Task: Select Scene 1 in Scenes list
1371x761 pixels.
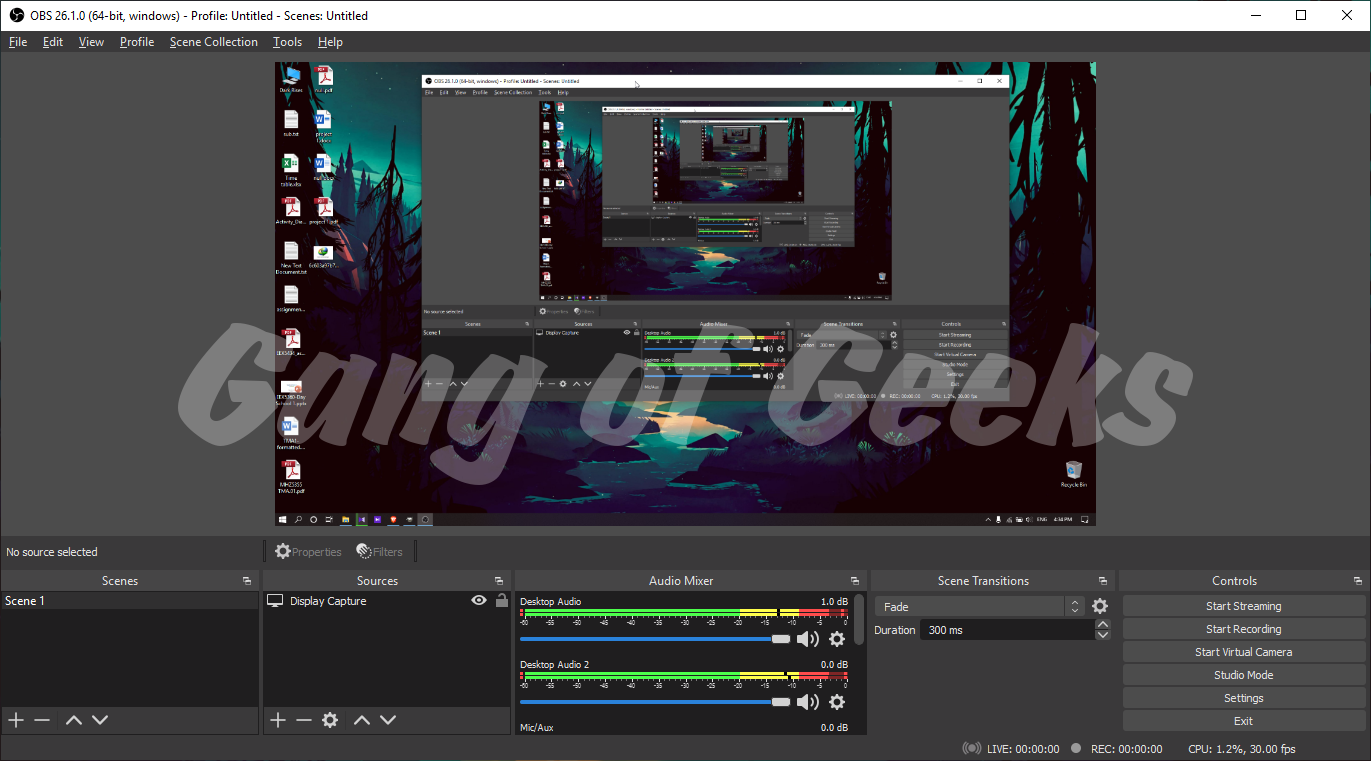Action: 130,601
